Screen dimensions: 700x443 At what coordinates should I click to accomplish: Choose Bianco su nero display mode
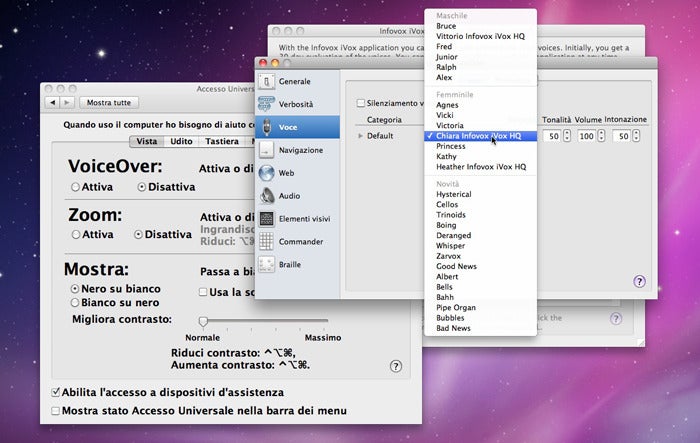pos(75,303)
